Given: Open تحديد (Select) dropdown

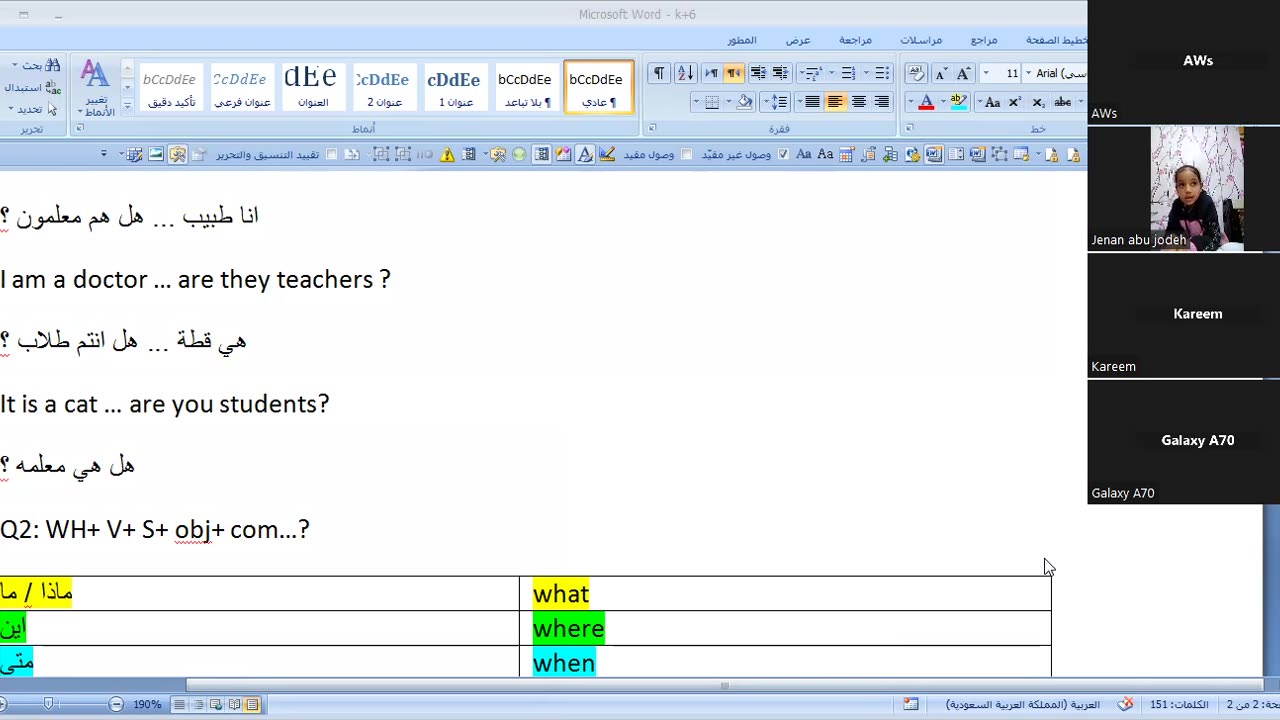Looking at the screenshot, I should tap(33, 109).
